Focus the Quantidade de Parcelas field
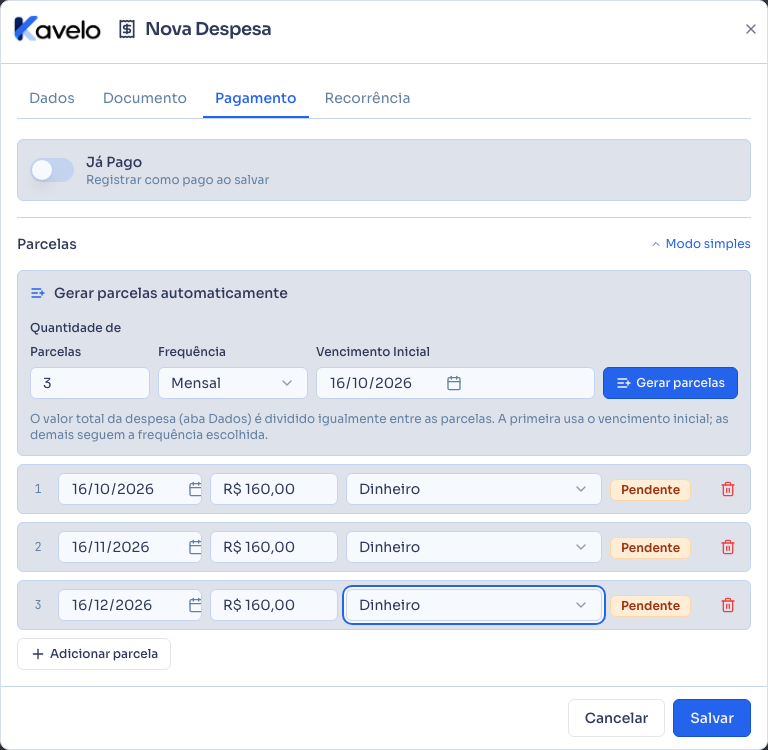Viewport: 768px width, 750px height. coord(90,383)
